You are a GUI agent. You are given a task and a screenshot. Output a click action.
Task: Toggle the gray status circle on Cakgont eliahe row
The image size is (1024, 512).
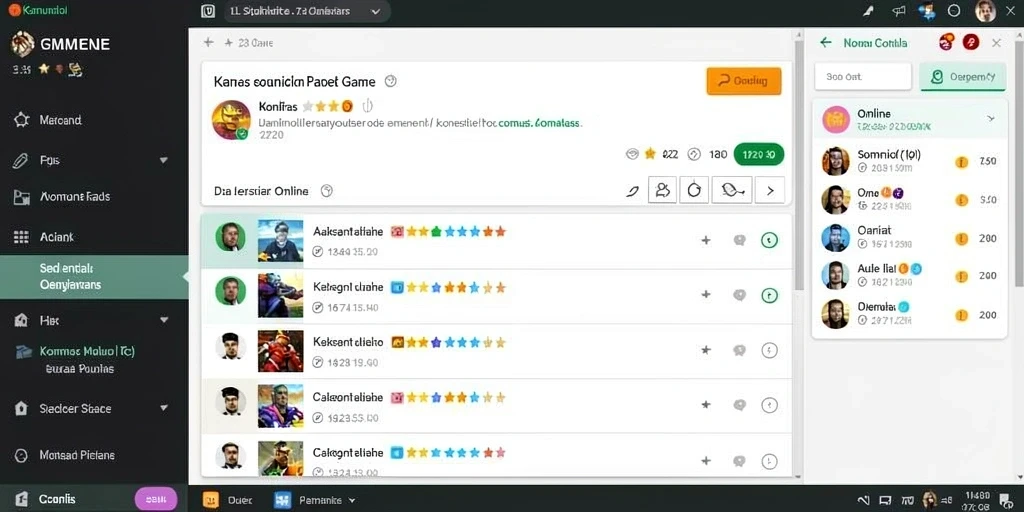(x=769, y=405)
